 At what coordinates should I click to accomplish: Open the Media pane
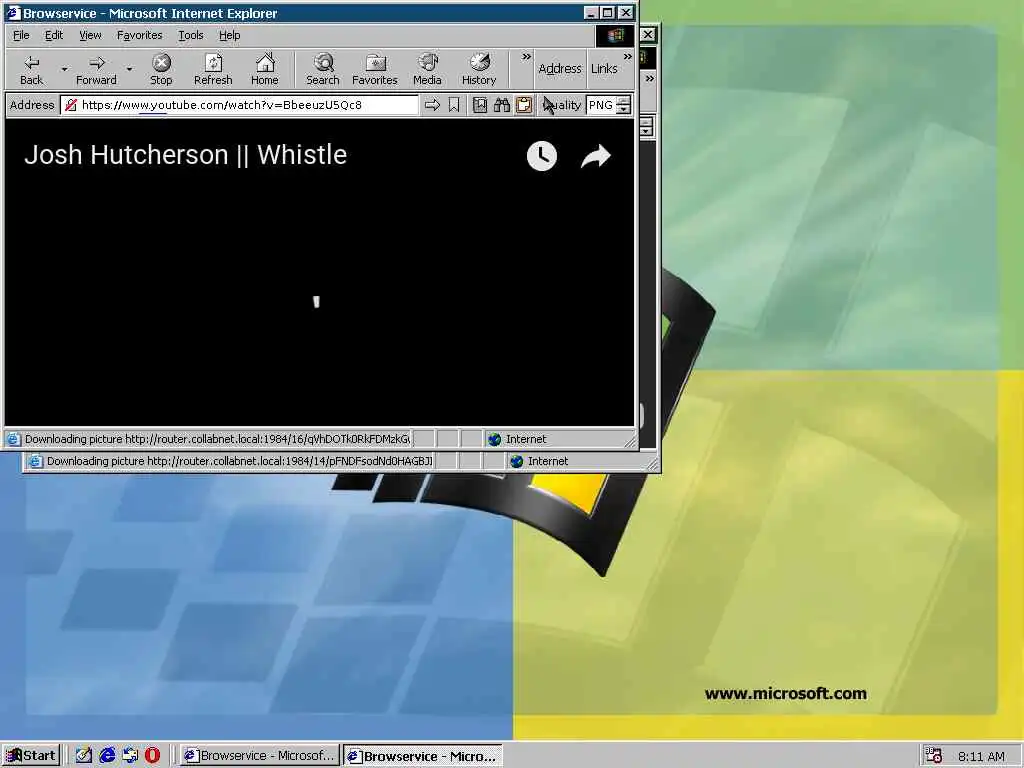tap(427, 69)
